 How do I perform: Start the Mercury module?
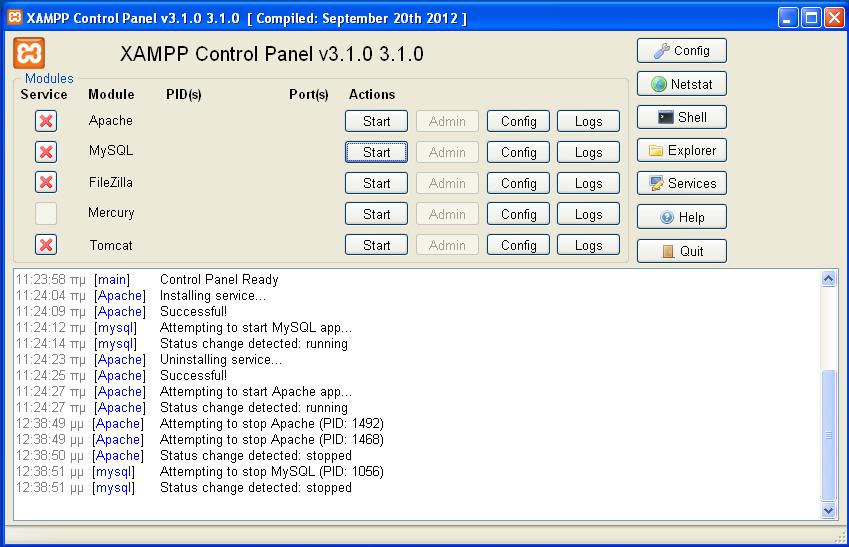pyautogui.click(x=376, y=214)
